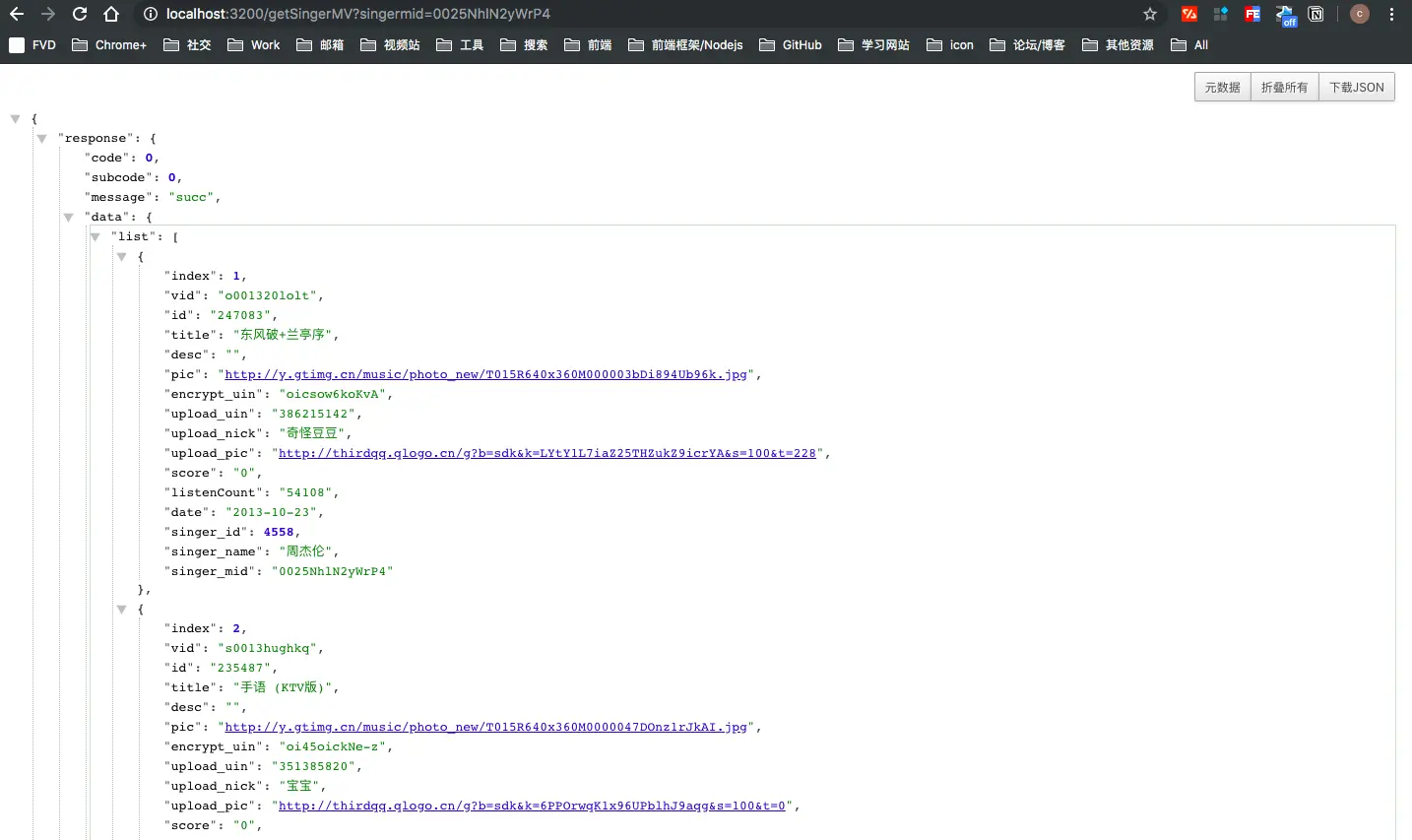Go back to the previous page

(17, 14)
